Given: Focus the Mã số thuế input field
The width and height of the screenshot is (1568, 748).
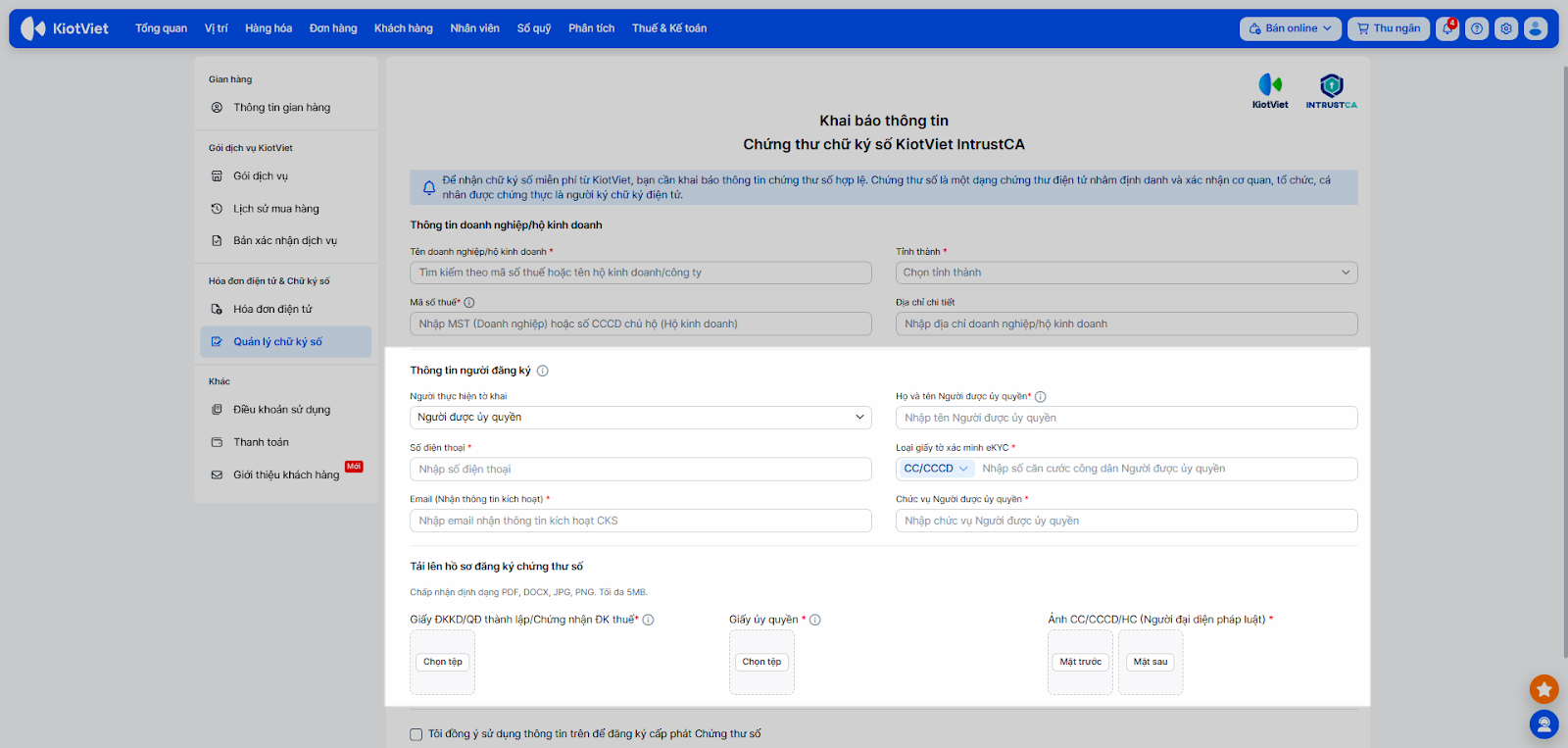Looking at the screenshot, I should 641,324.
